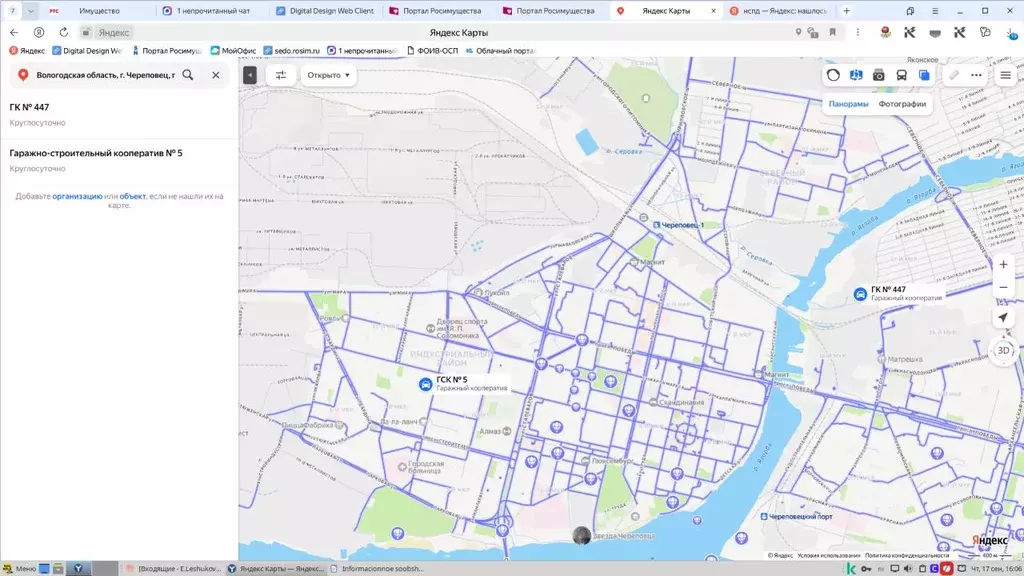Screen dimensions: 1024x576
Task: Open the Звезда Череповца panorama thumbnail
Action: [581, 536]
